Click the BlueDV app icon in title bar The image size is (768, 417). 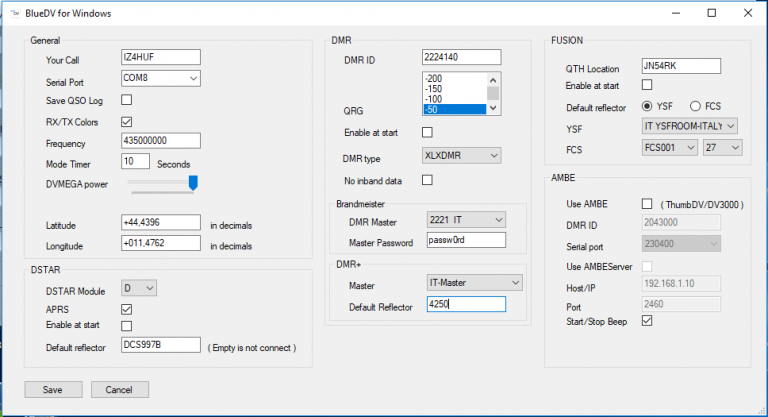point(15,13)
